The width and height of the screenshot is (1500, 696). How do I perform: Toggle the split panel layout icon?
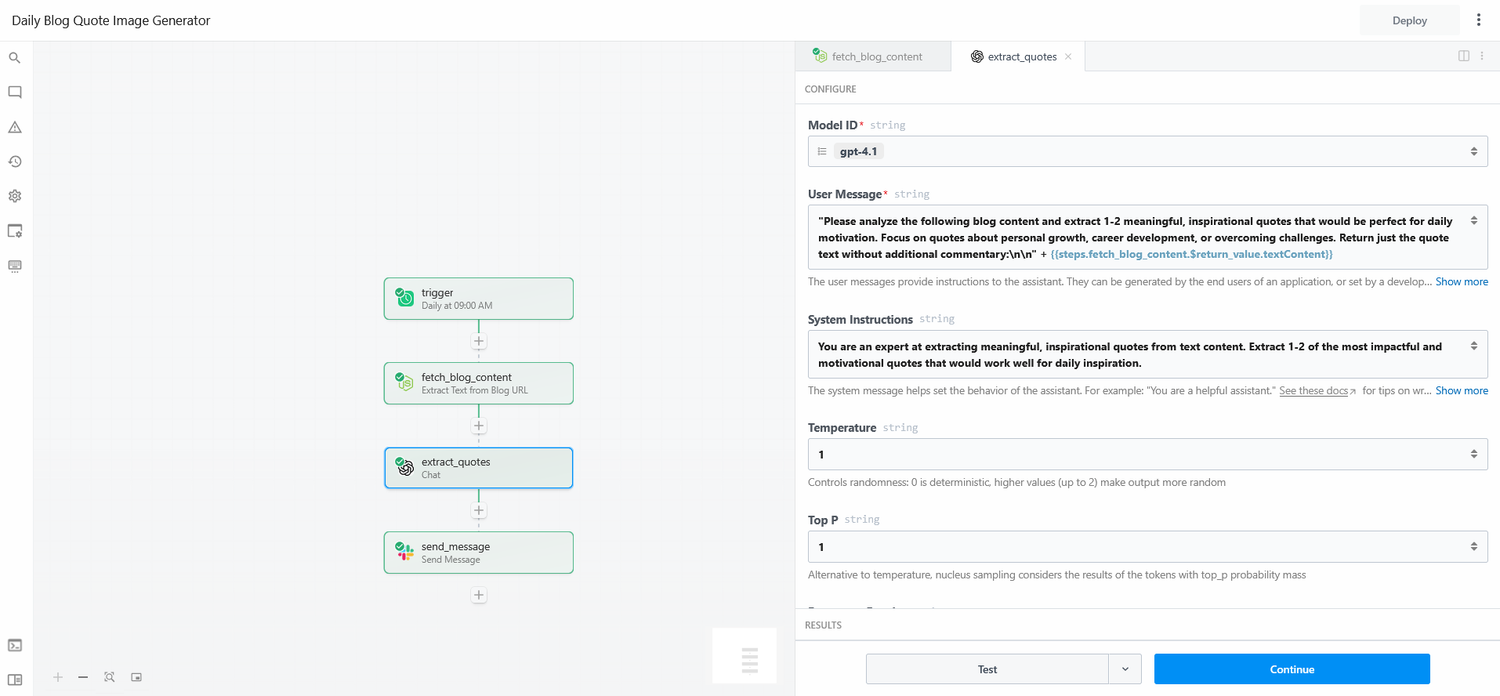click(1463, 56)
